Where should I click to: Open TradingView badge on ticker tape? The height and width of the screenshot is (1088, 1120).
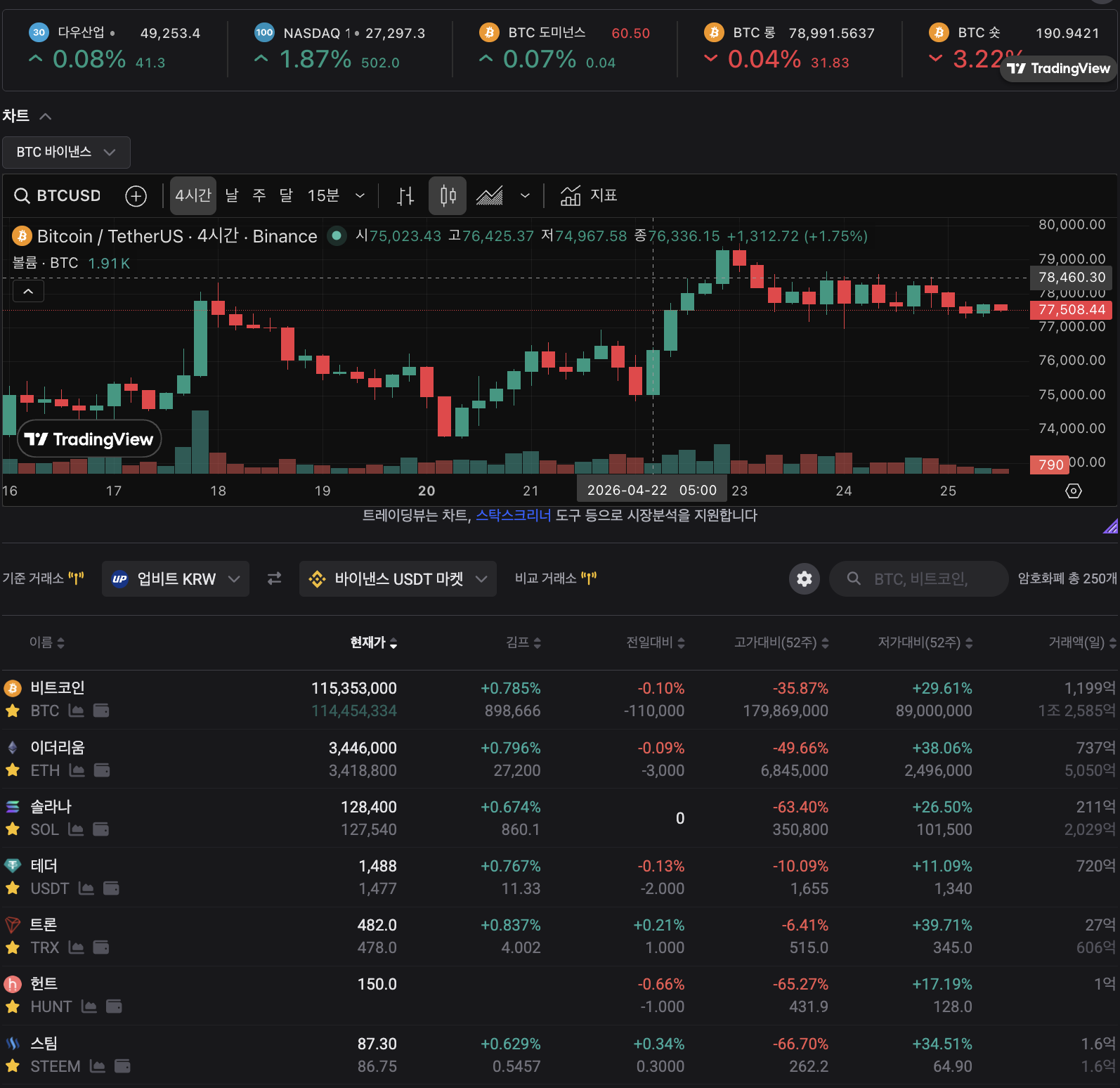coord(1058,68)
